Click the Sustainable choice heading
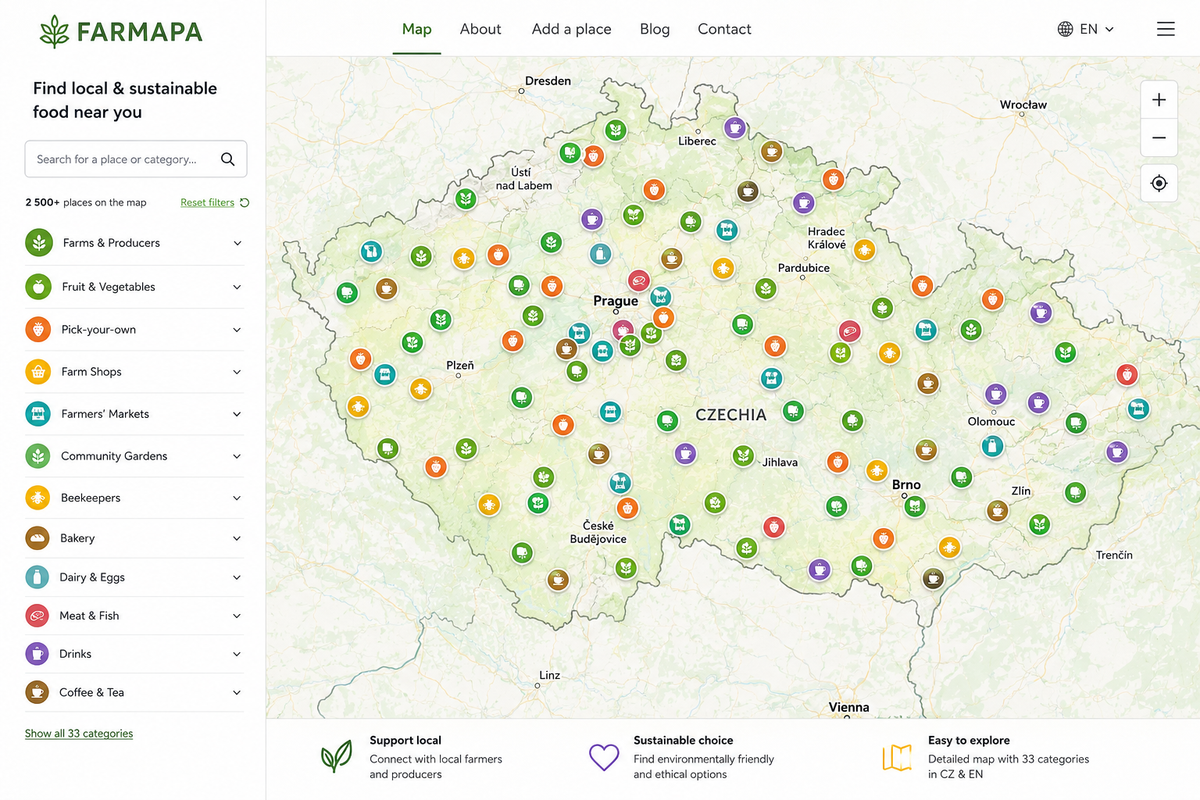This screenshot has height=800, width=1200. click(683, 740)
